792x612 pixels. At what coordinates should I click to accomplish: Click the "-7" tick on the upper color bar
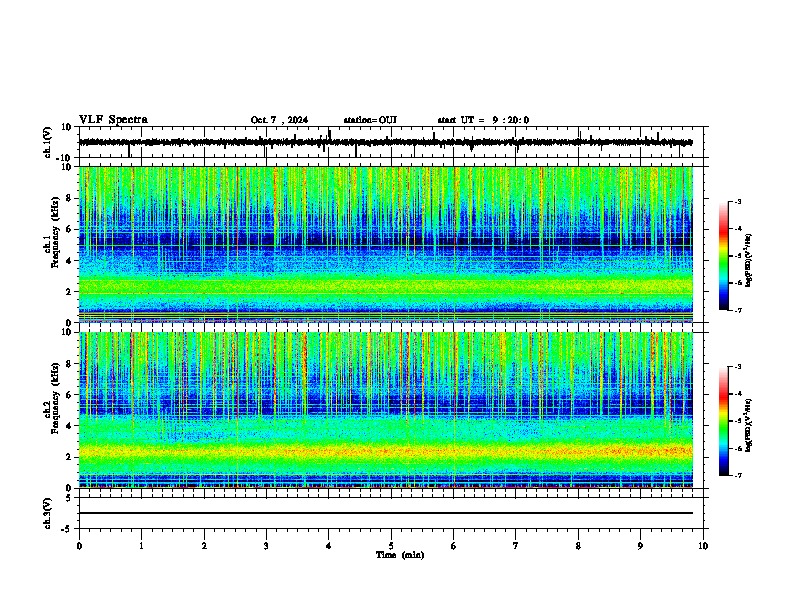(x=737, y=310)
